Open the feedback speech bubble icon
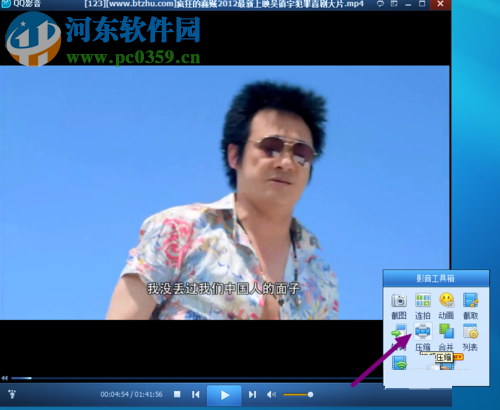This screenshot has width=500, height=410. pos(380,4)
